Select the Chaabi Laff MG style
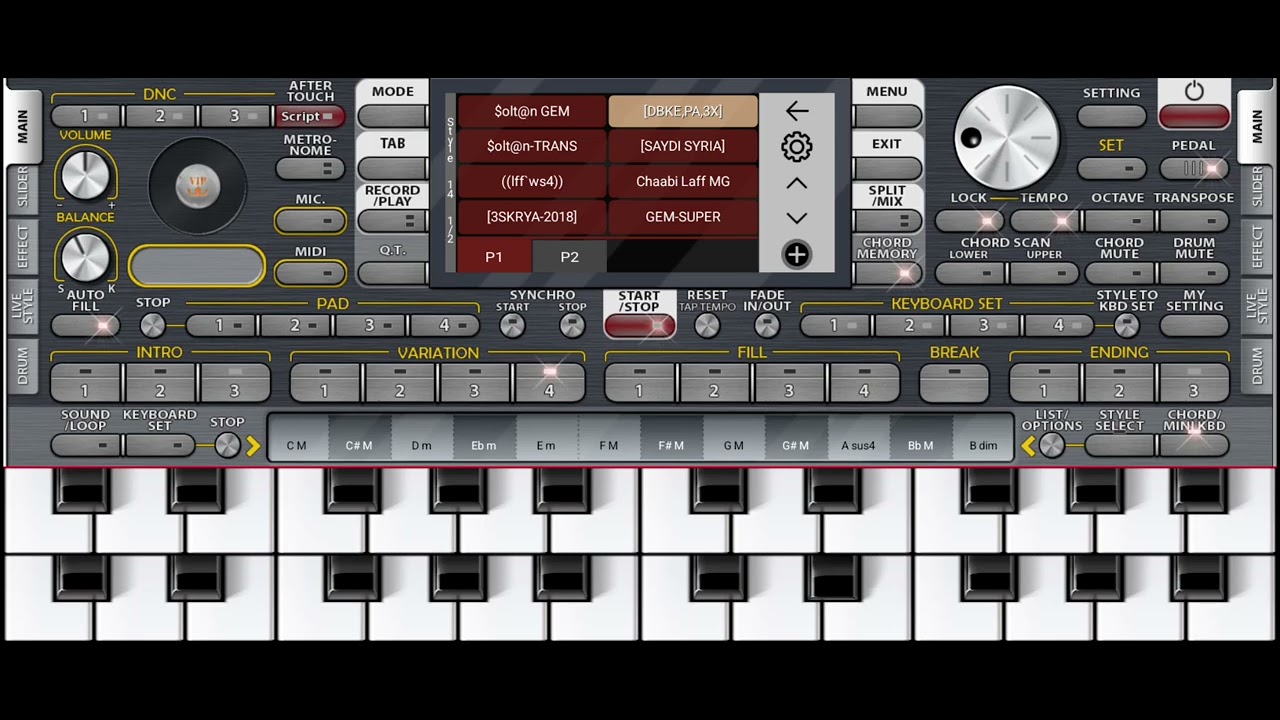1280x720 pixels. pyautogui.click(x=683, y=181)
